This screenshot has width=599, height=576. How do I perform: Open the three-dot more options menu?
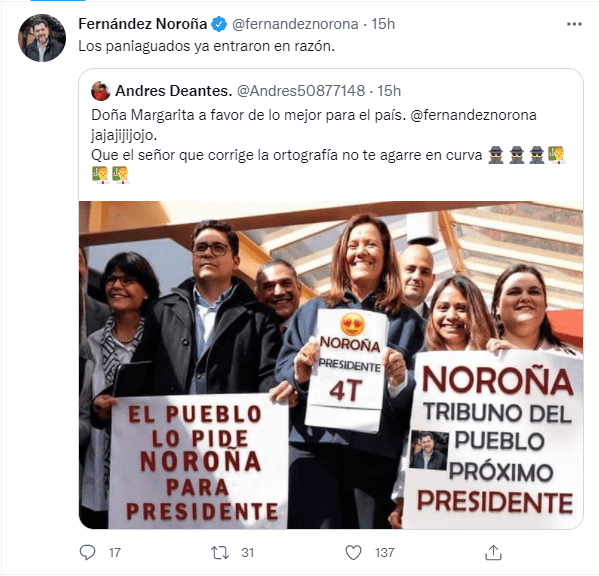574,24
